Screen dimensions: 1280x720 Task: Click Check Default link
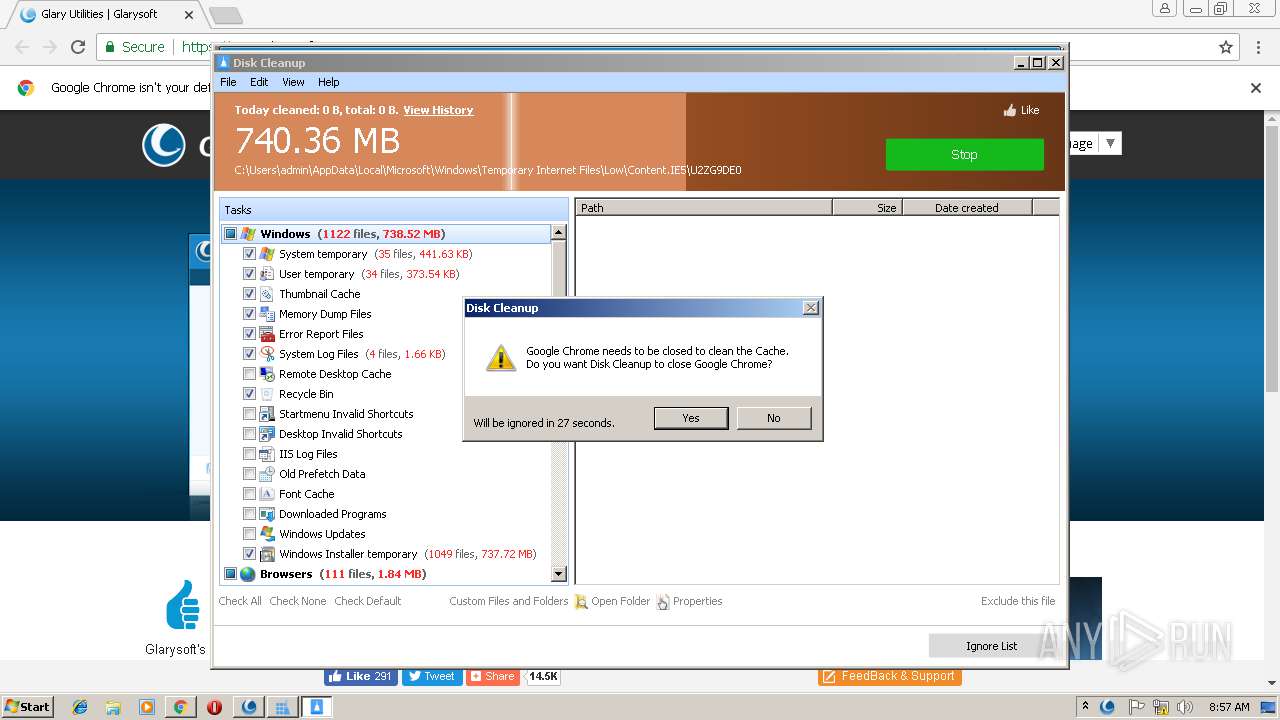point(368,601)
